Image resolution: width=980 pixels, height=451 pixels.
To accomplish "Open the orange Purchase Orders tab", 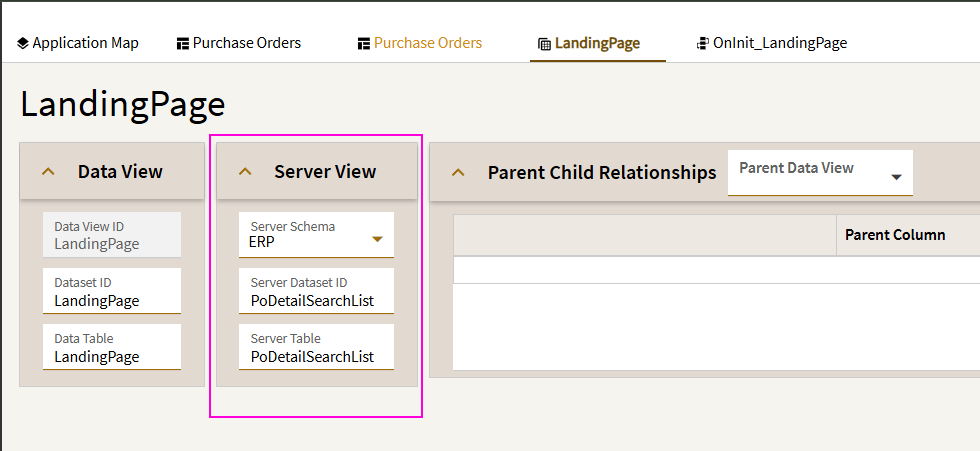I will [420, 43].
